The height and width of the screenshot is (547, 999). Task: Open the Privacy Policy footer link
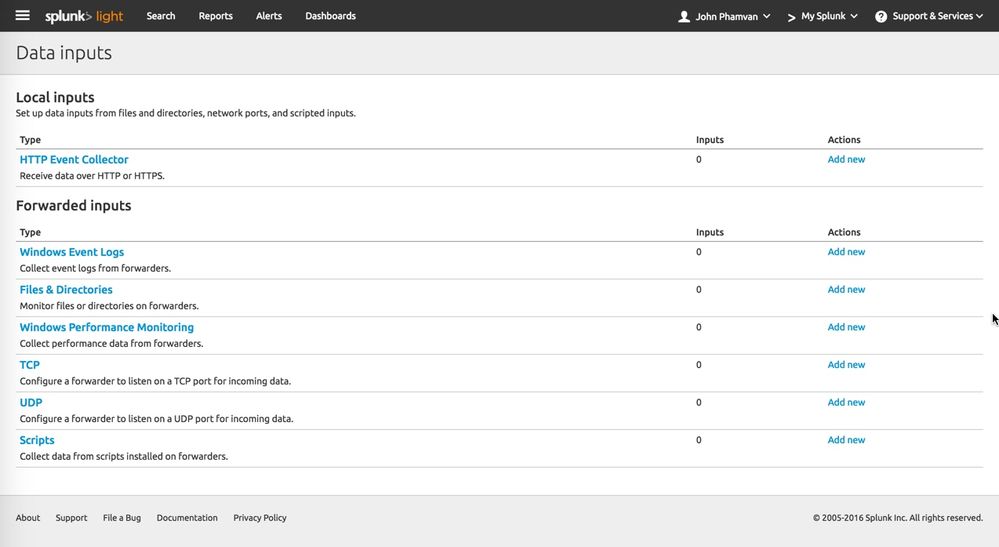(x=260, y=518)
